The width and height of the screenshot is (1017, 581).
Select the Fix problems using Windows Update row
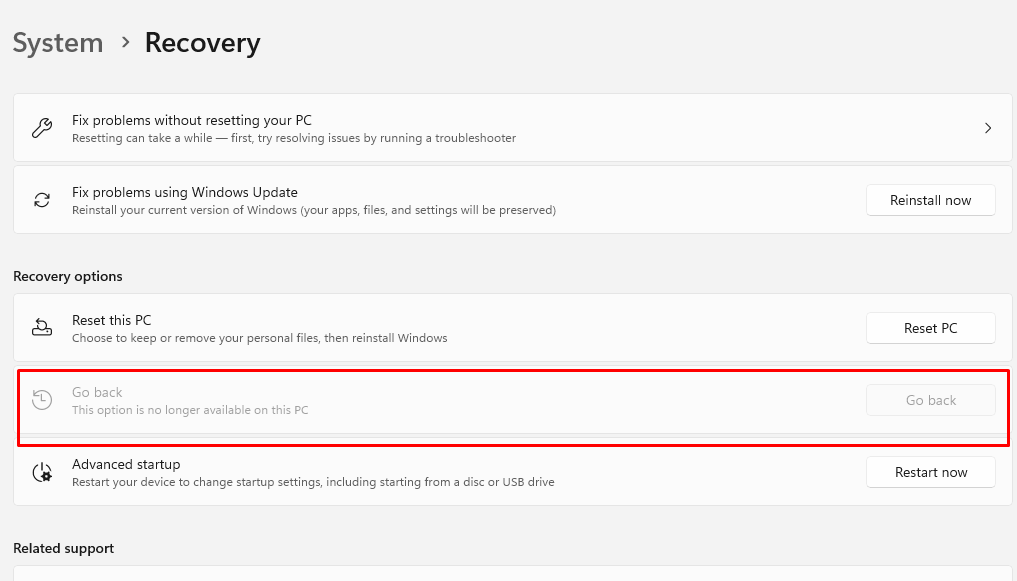pyautogui.click(x=512, y=200)
